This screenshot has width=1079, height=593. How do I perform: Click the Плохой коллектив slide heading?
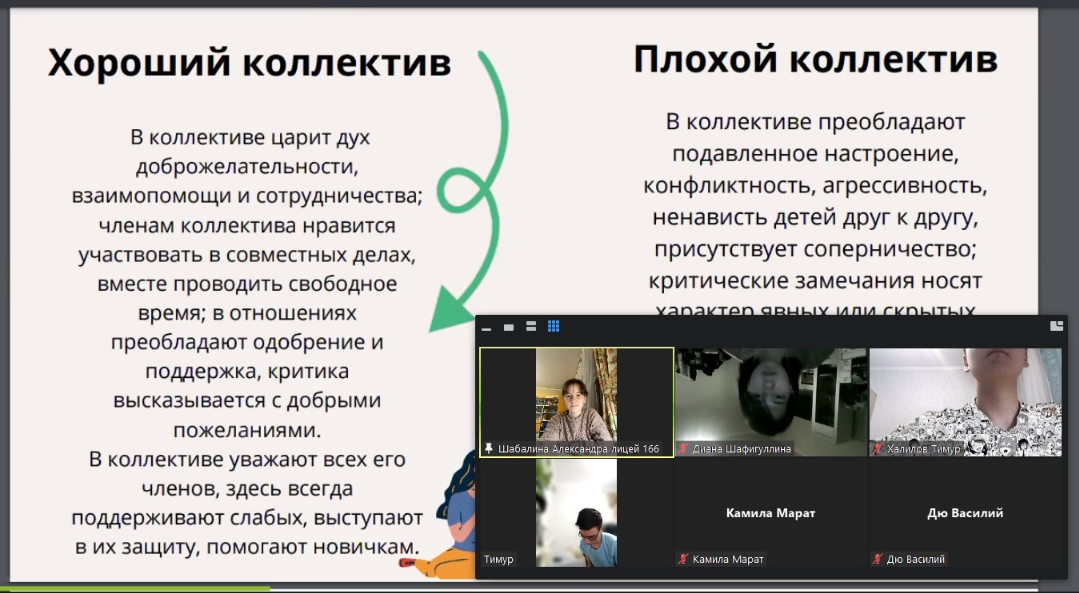(815, 60)
